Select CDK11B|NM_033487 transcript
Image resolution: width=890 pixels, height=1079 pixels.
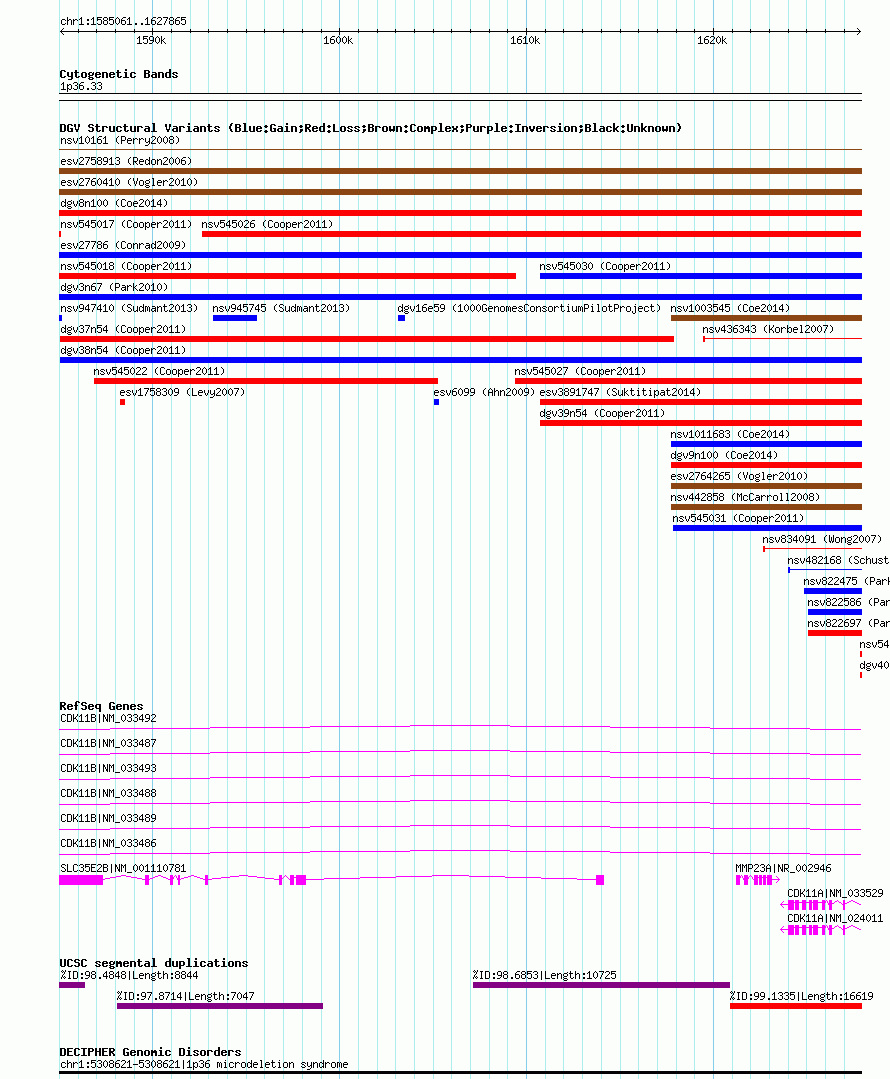click(460, 752)
